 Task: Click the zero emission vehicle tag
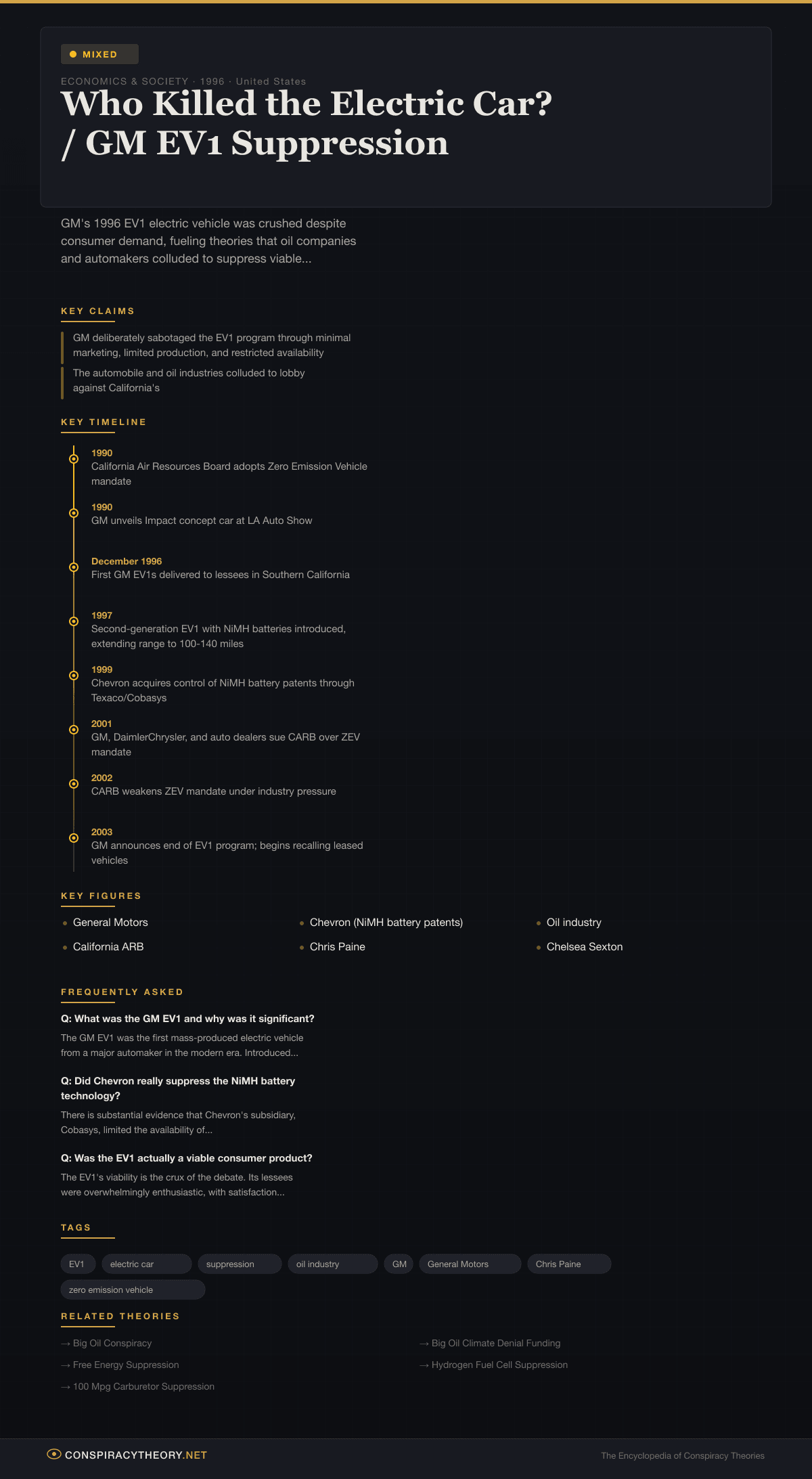[133, 1289]
